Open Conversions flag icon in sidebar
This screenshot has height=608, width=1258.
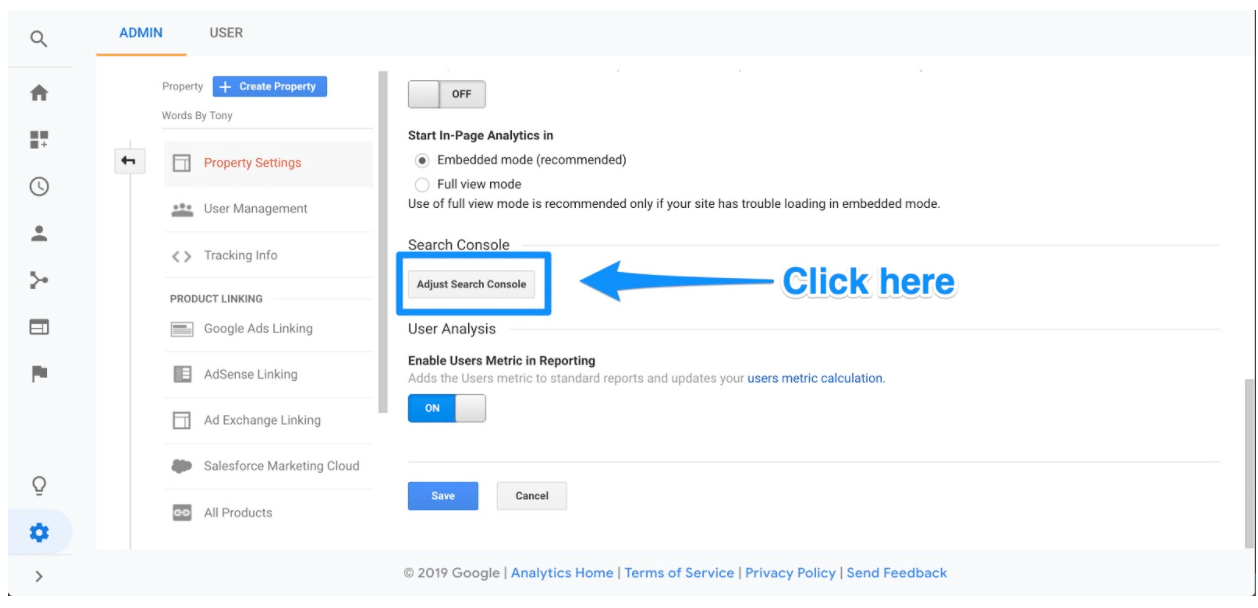pyautogui.click(x=39, y=374)
